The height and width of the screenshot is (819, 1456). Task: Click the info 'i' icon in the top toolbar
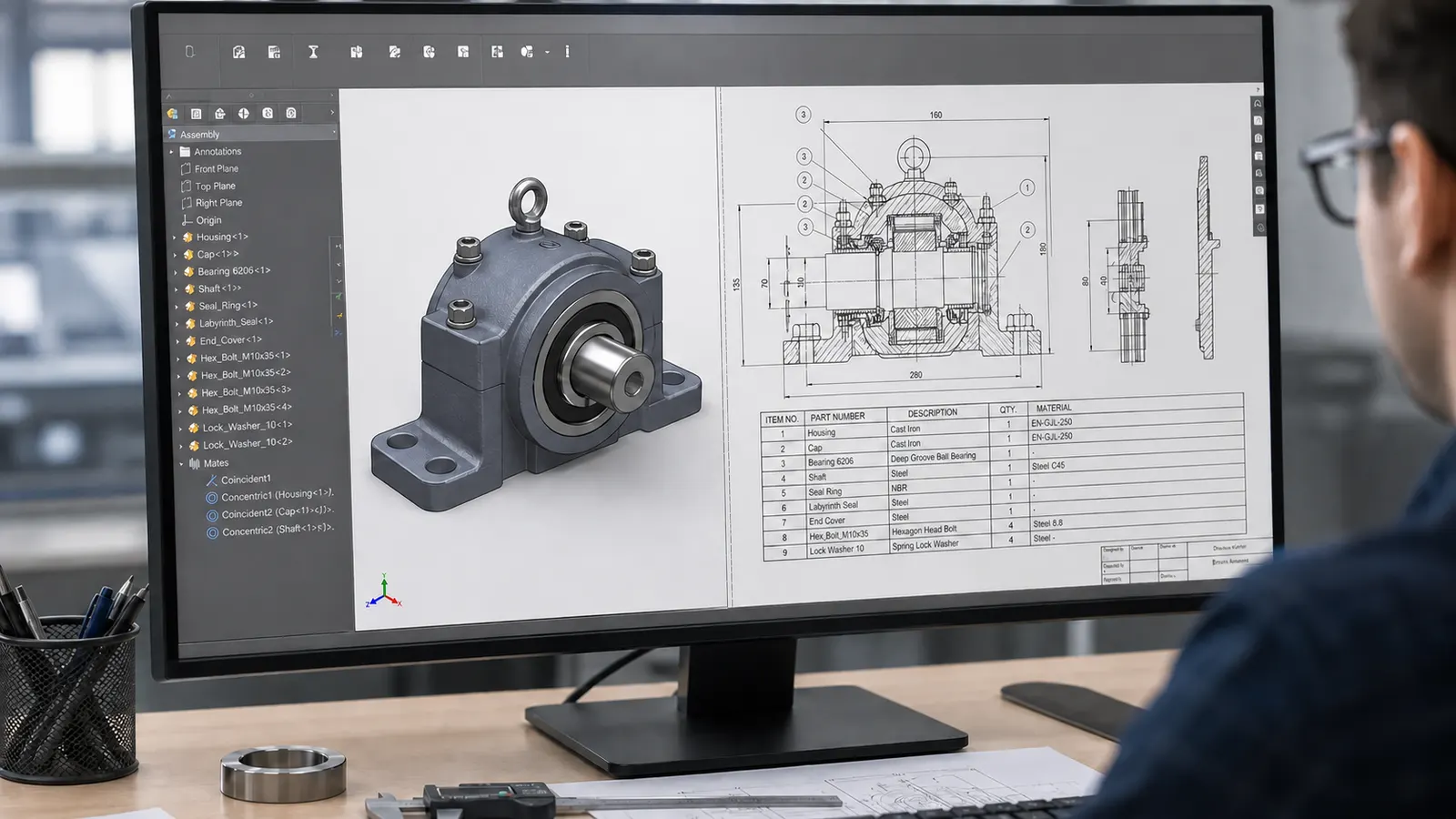click(567, 51)
